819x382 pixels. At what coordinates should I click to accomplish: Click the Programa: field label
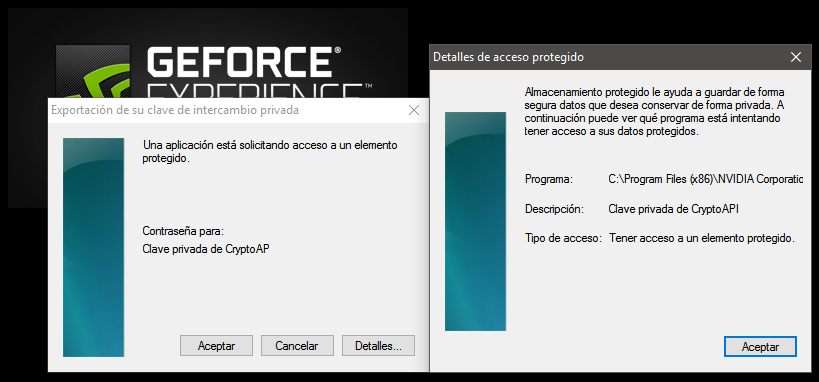(548, 179)
